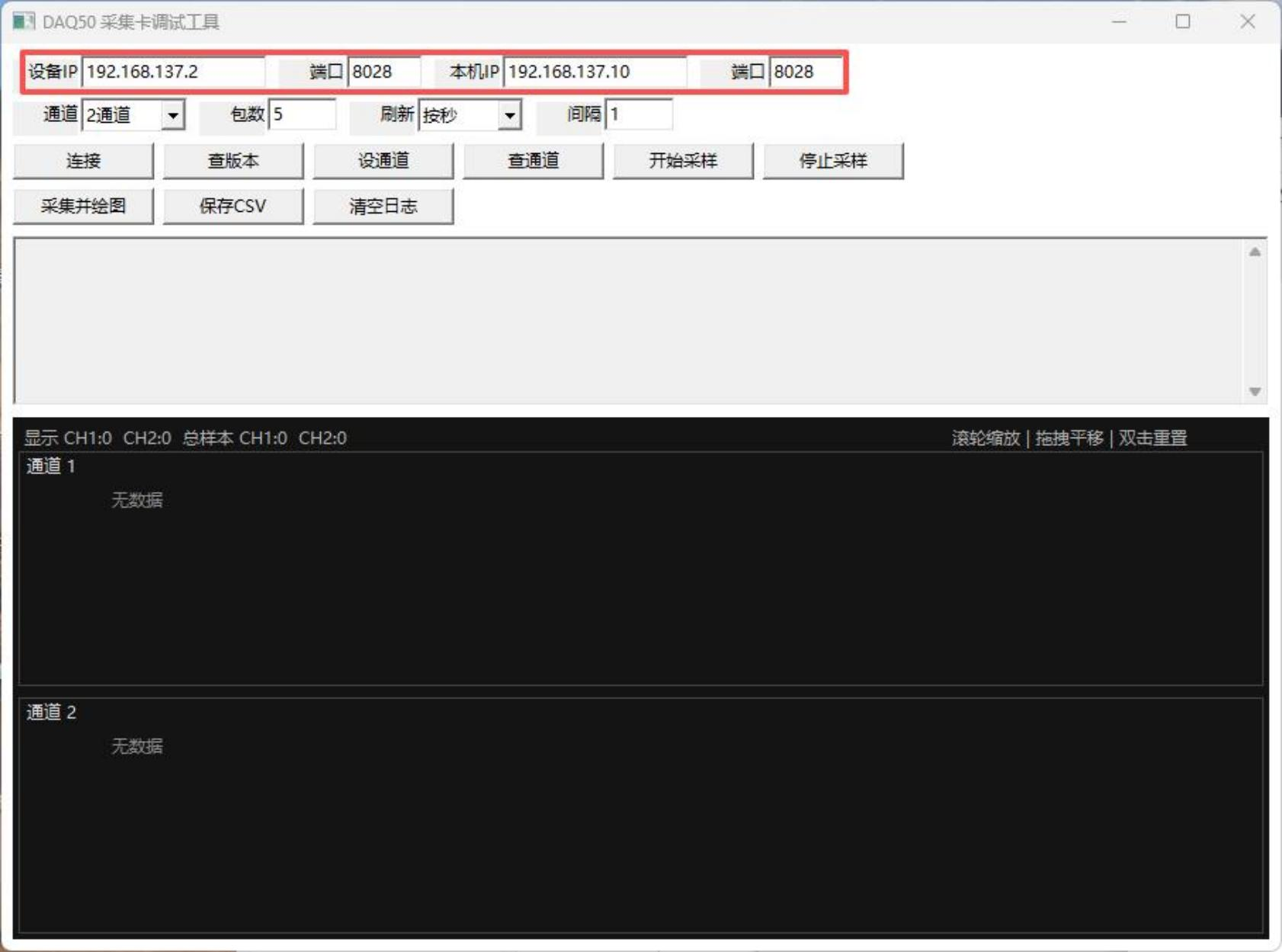The width and height of the screenshot is (1282, 952).
Task: Focus the 本机IP address field
Action: pyautogui.click(x=595, y=72)
